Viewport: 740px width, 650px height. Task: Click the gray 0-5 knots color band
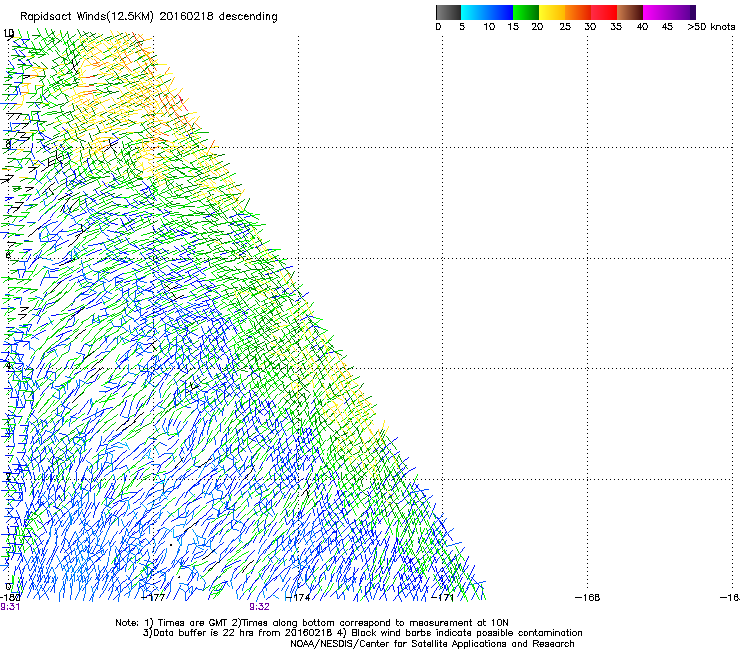[x=448, y=12]
